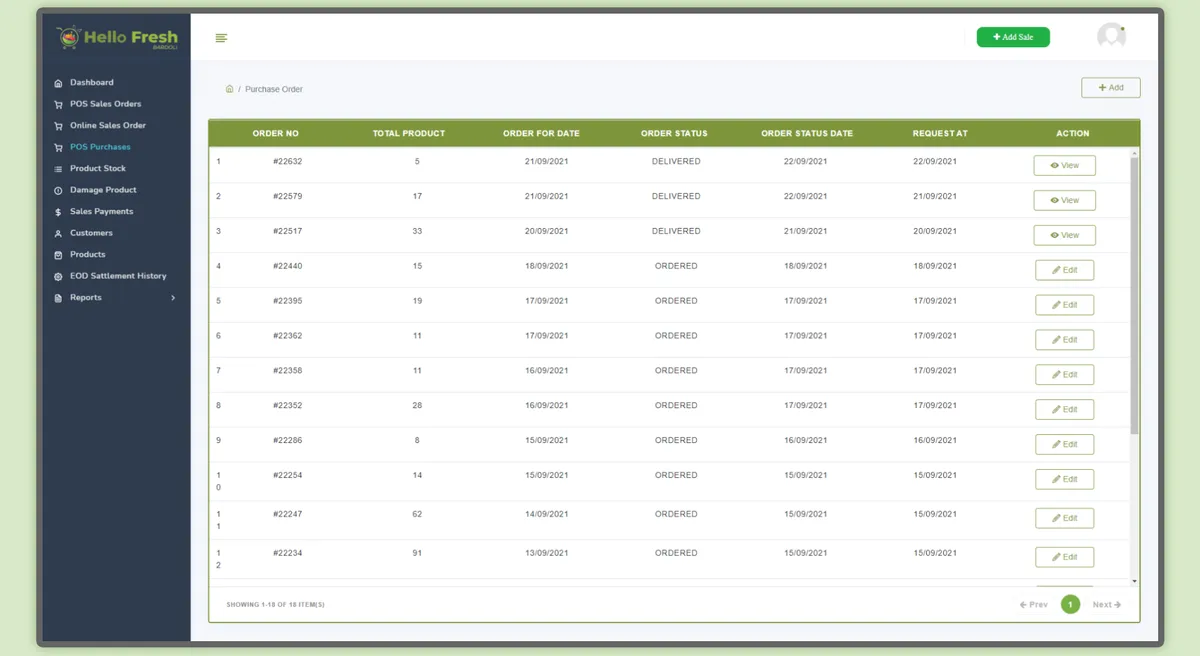Click the ORDER STATUS column header

pyautogui.click(x=674, y=134)
